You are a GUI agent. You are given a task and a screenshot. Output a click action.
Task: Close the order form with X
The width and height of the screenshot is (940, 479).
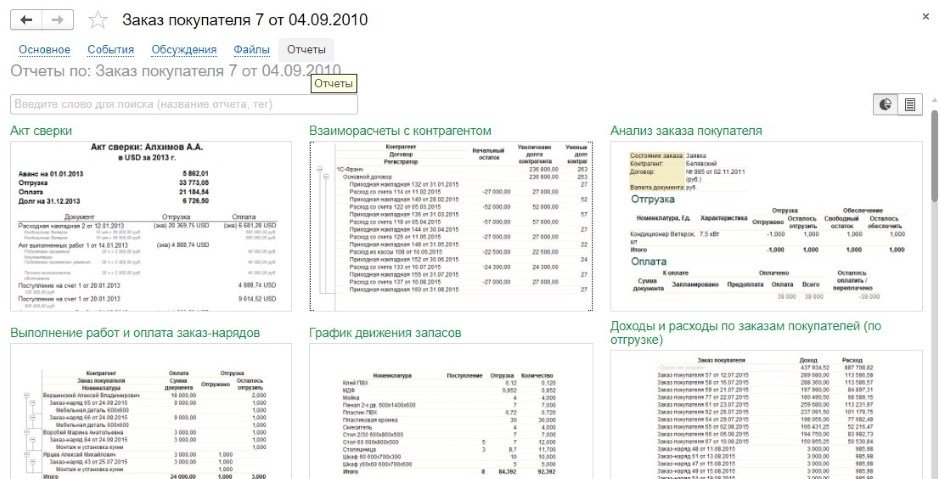(x=921, y=18)
